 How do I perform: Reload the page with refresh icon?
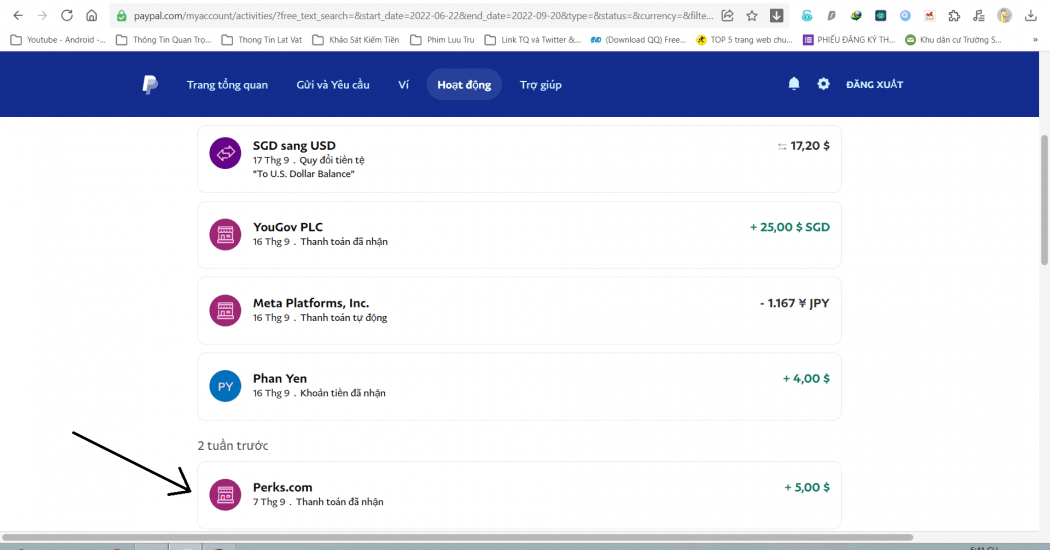(x=67, y=15)
